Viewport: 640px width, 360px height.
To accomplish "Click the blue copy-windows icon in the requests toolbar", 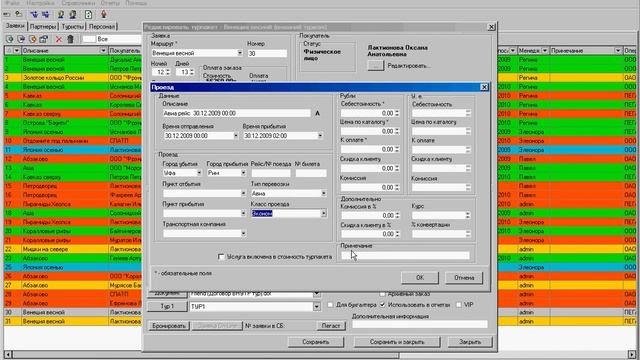I will pos(44,39).
